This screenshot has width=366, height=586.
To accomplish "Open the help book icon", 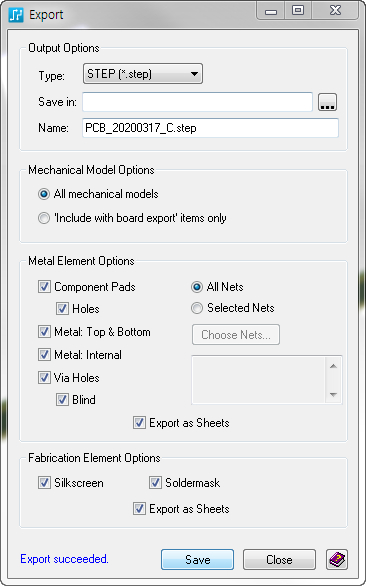I will pos(337,559).
